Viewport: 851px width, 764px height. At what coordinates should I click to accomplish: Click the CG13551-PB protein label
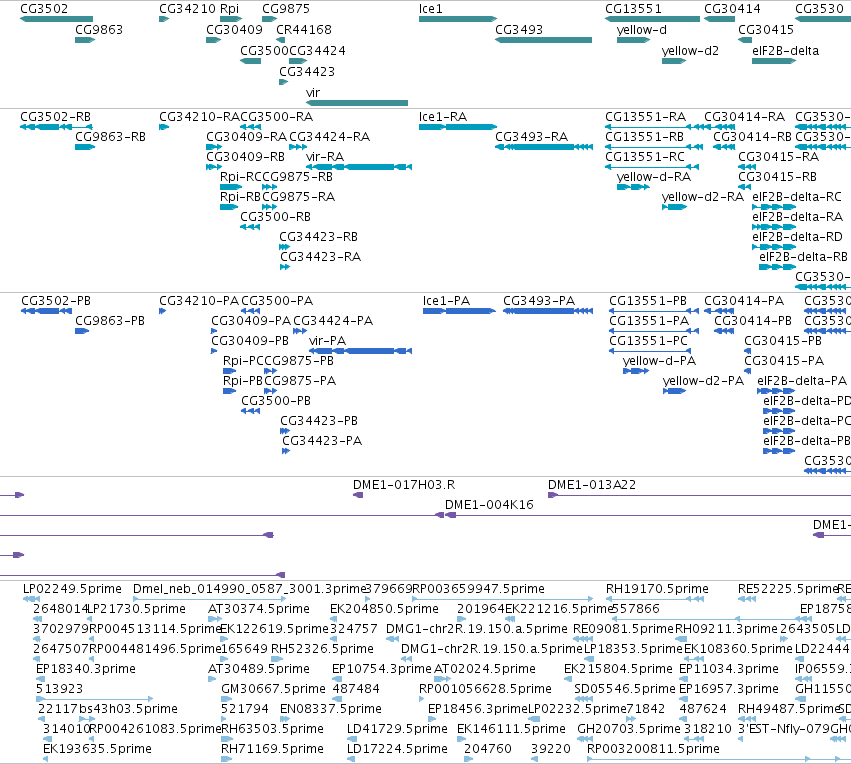click(x=648, y=301)
